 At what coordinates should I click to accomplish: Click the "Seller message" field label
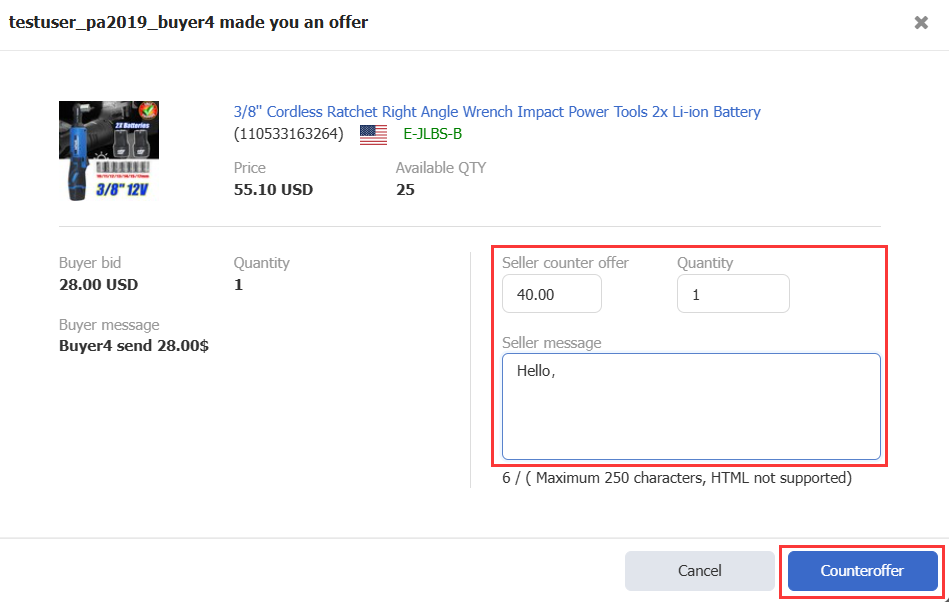pyautogui.click(x=552, y=343)
